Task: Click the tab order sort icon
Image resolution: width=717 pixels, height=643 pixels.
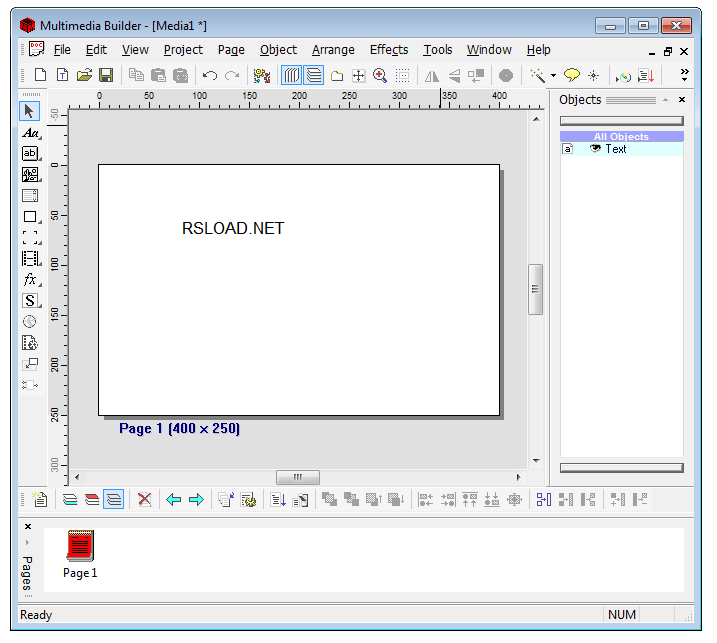Action: 278,500
